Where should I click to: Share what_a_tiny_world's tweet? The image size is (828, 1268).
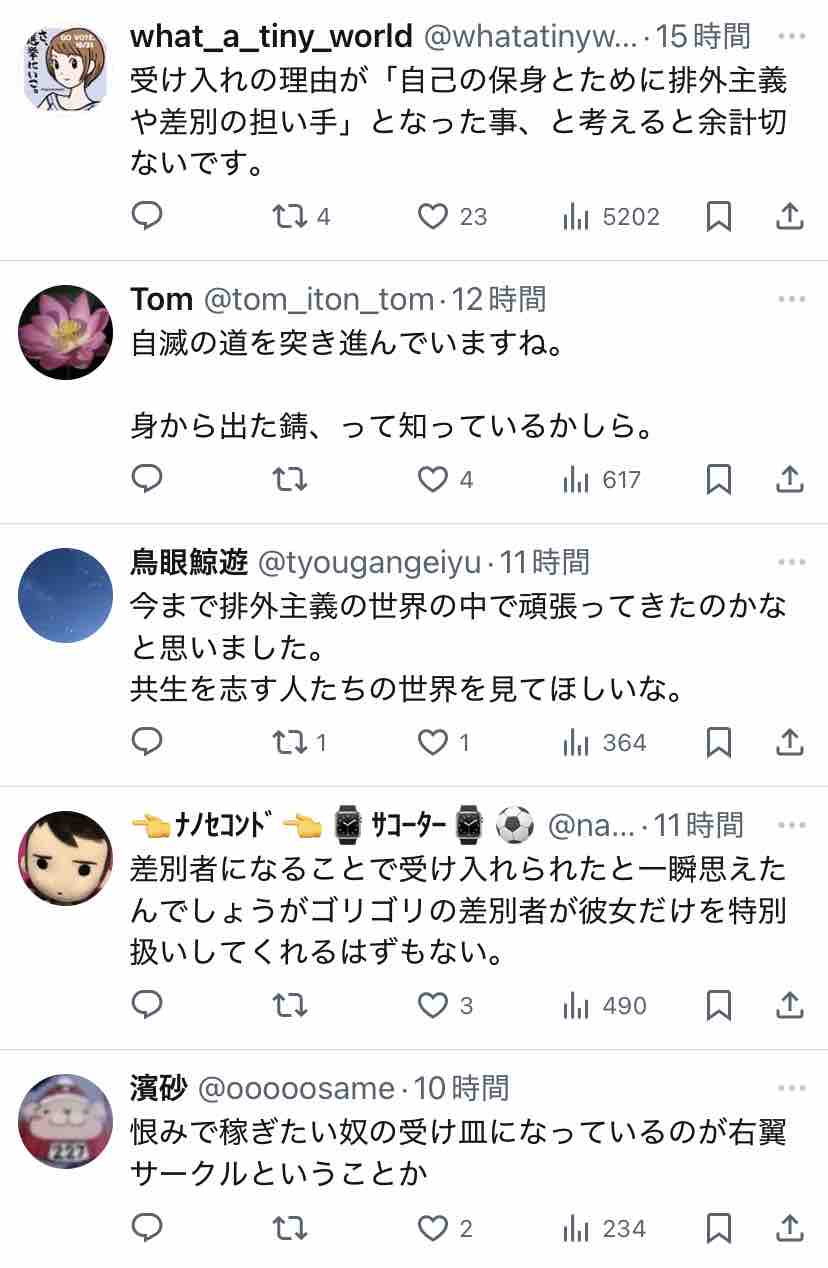[790, 216]
